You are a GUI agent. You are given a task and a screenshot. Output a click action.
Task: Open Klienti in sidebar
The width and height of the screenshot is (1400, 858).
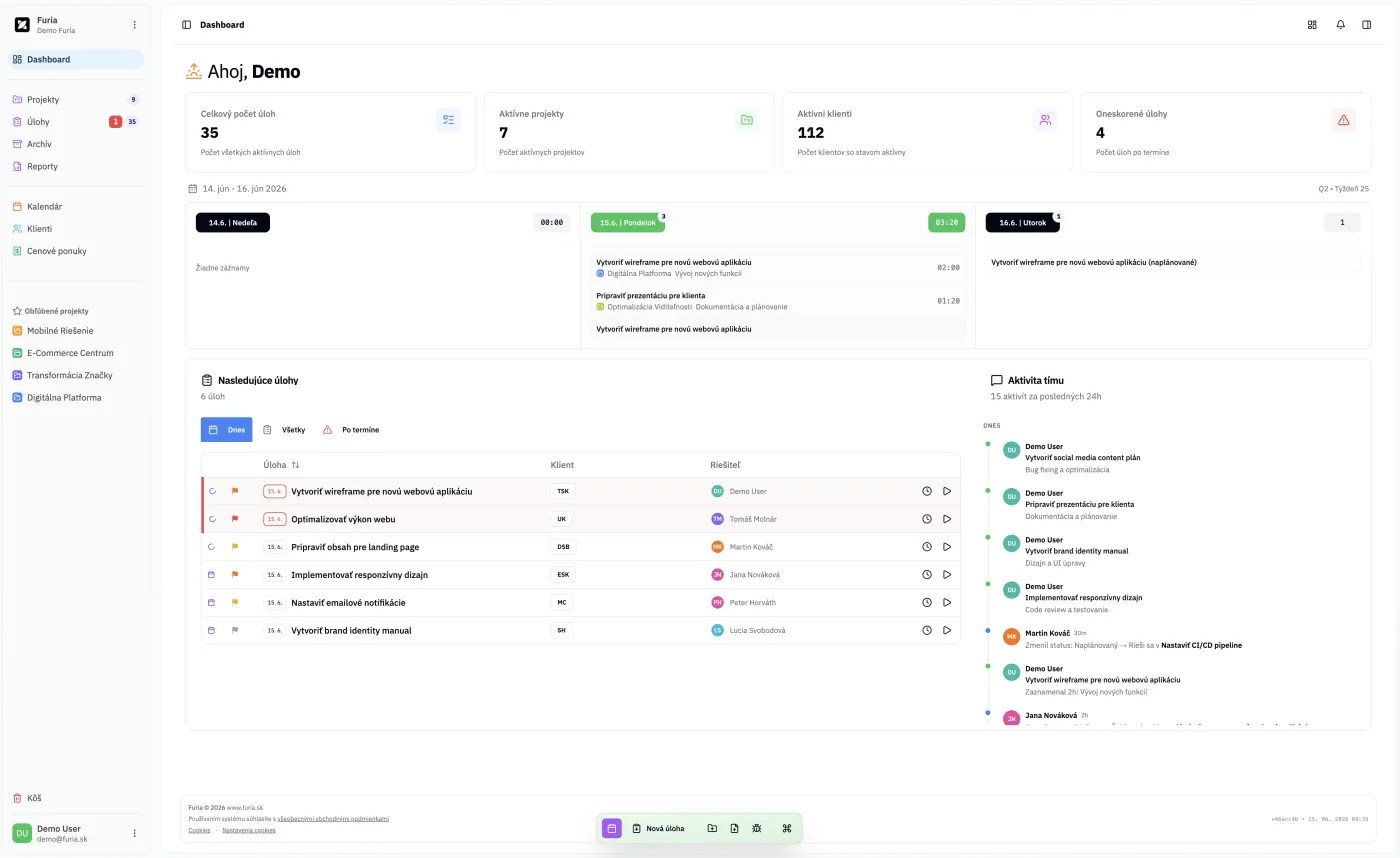pyautogui.click(x=76, y=229)
